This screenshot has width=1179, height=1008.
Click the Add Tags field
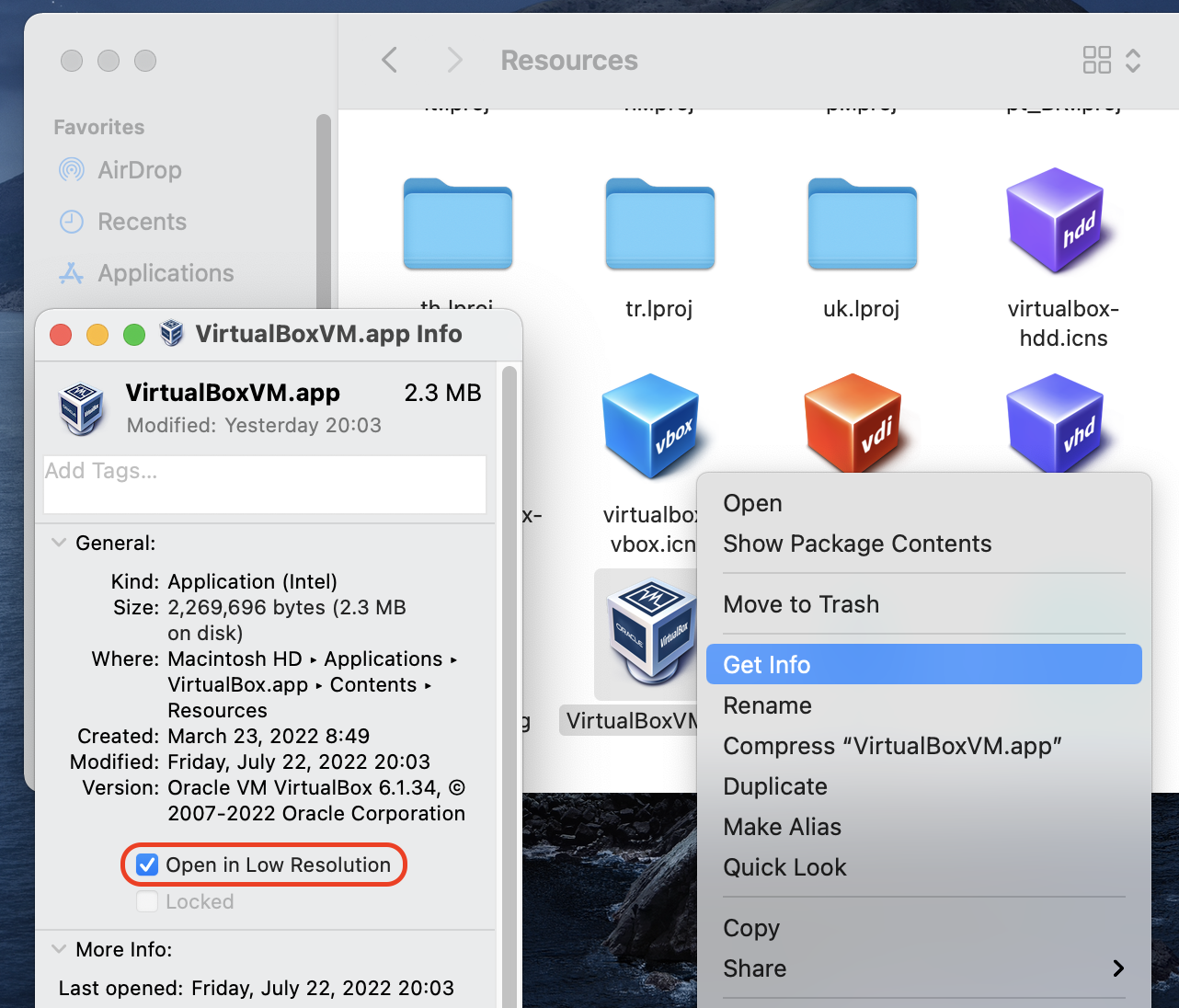click(x=265, y=485)
